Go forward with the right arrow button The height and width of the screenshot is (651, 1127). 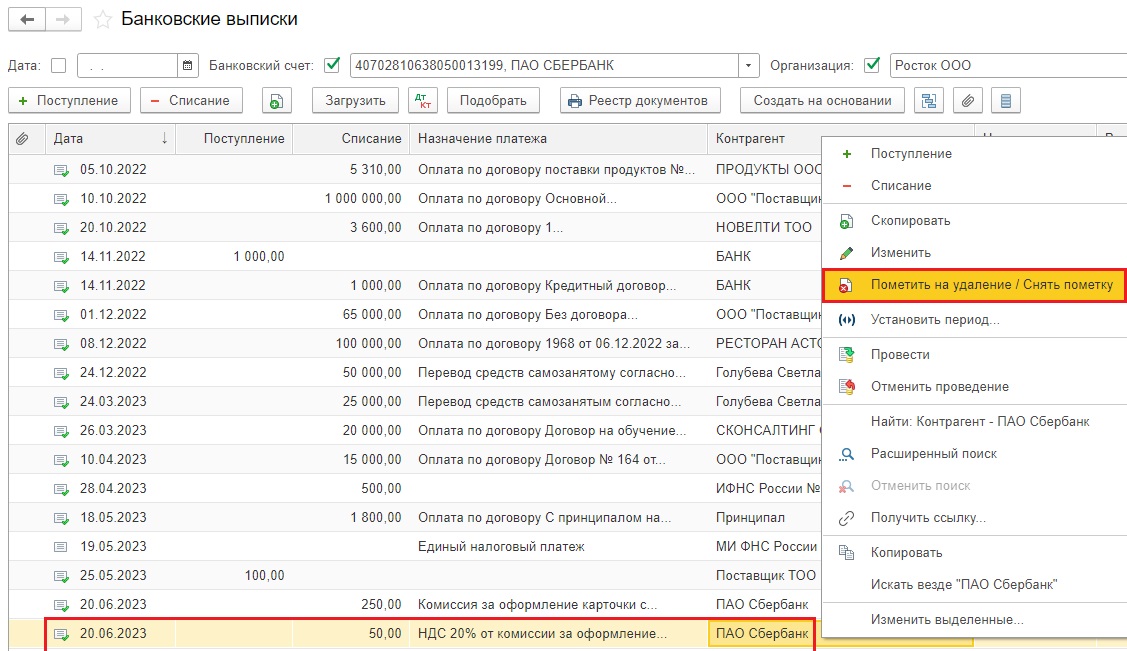pos(63,19)
